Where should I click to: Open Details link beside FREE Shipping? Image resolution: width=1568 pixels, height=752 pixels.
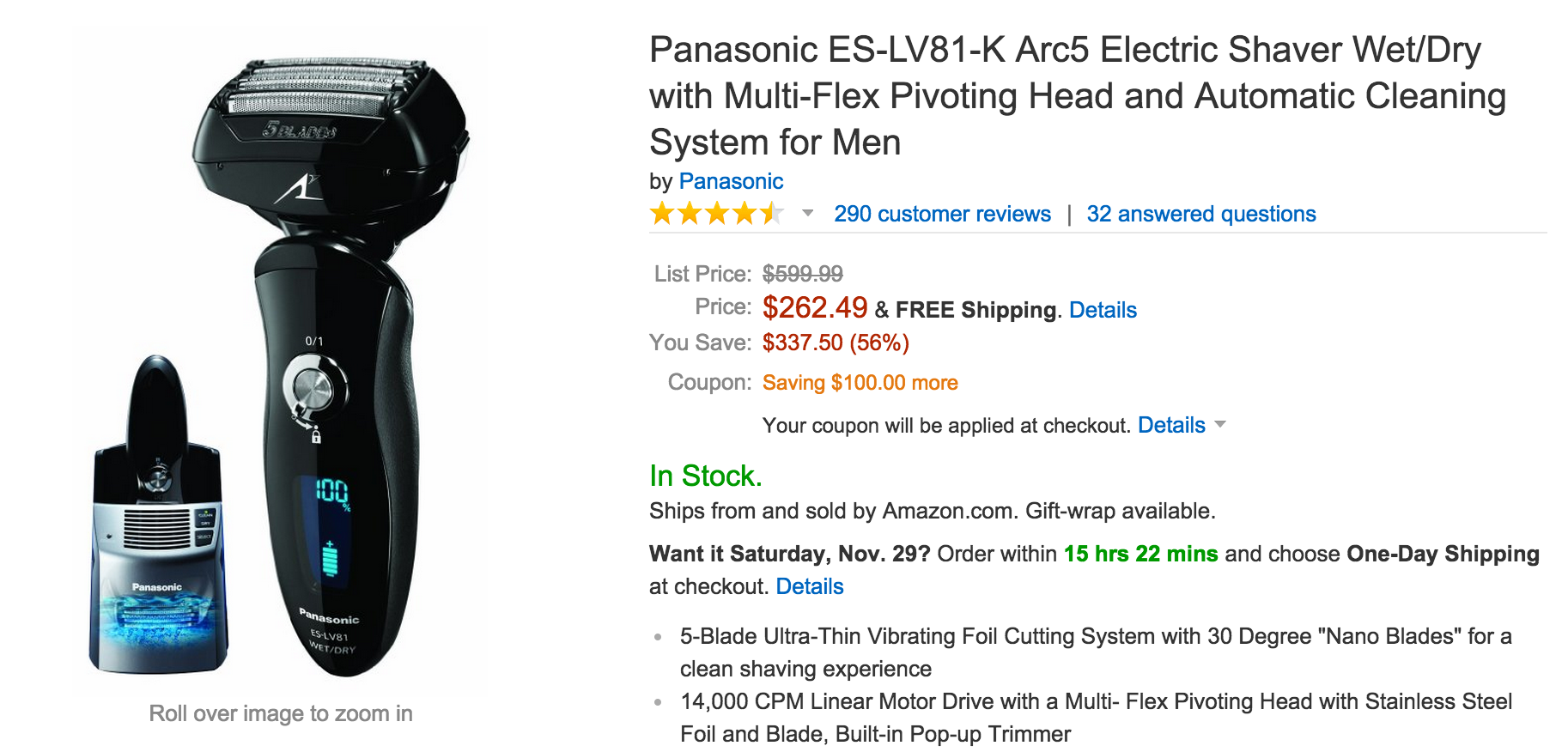1103,310
